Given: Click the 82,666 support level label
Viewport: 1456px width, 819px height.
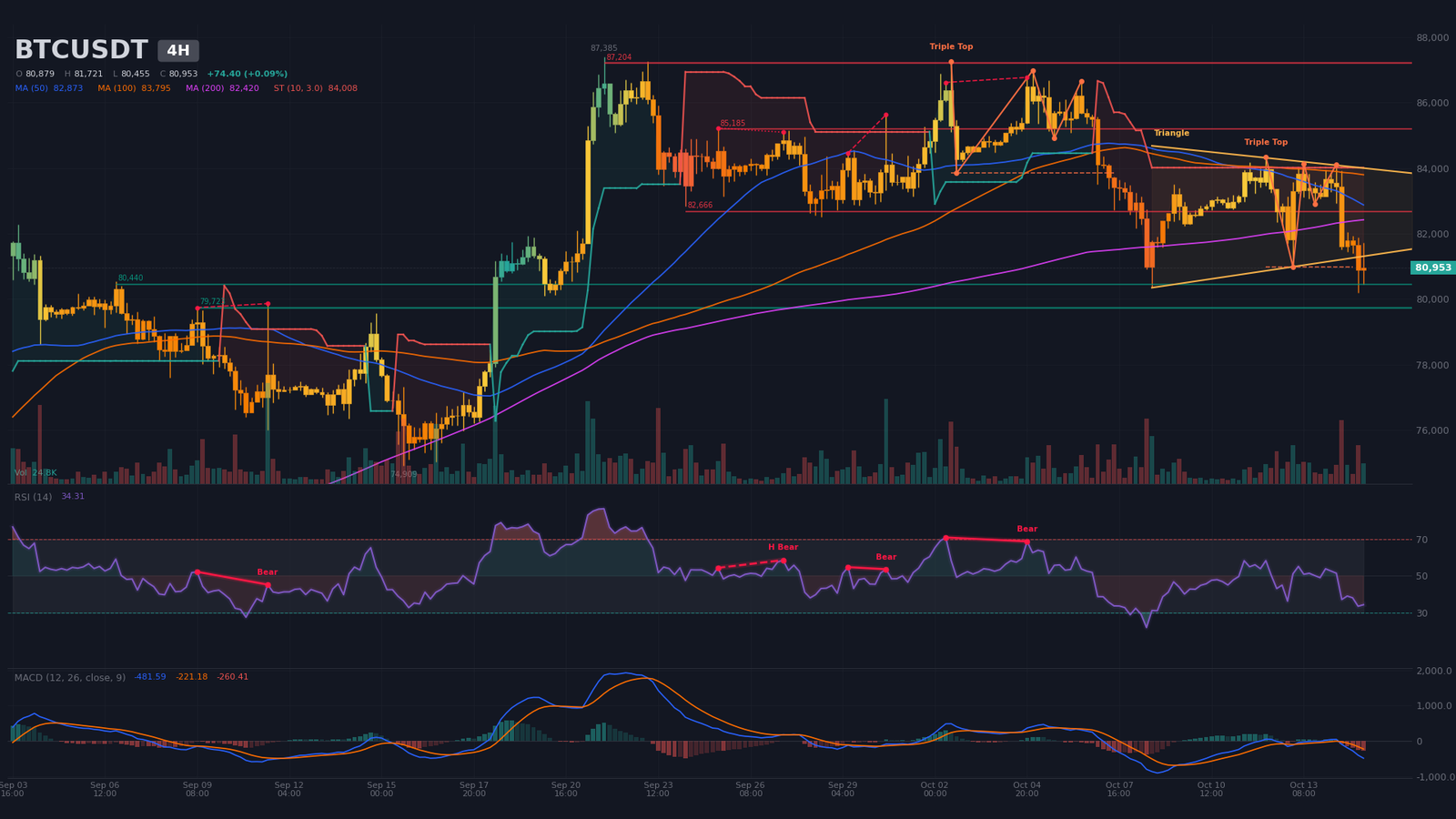Looking at the screenshot, I should pyautogui.click(x=700, y=206).
